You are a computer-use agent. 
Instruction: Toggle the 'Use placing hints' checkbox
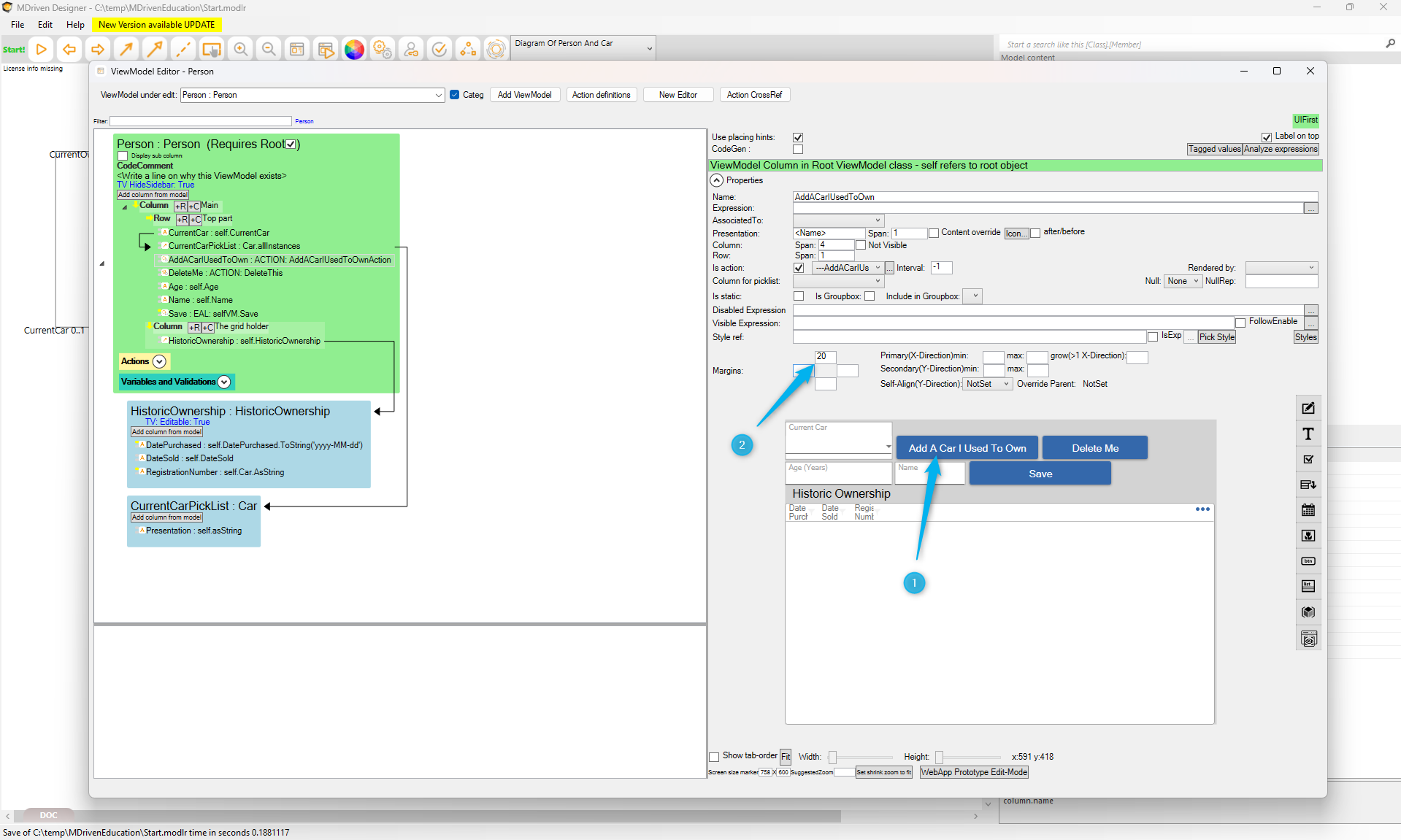[798, 137]
